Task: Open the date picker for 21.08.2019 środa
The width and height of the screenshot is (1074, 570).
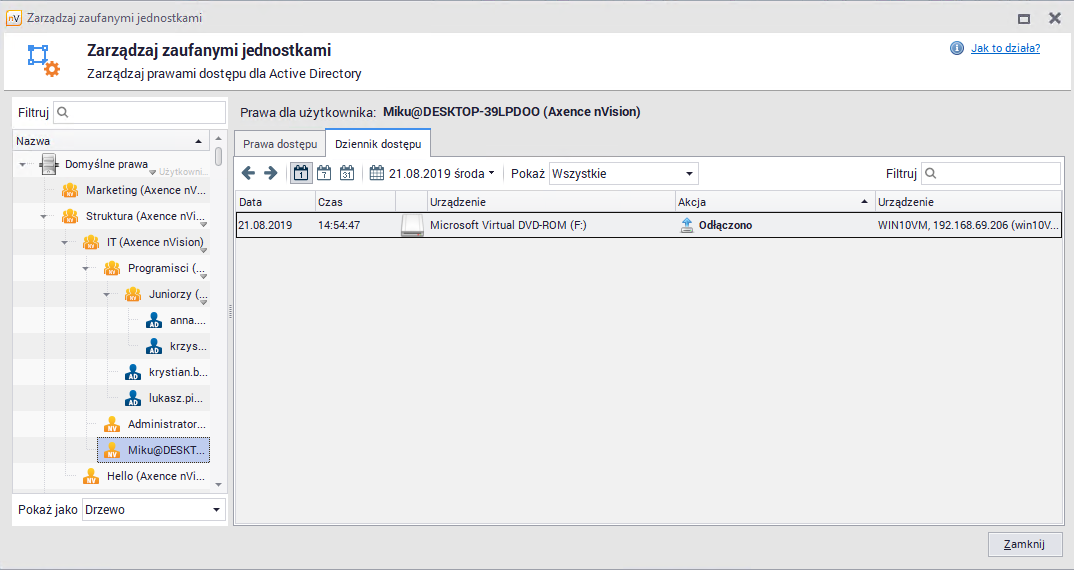Action: click(432, 173)
